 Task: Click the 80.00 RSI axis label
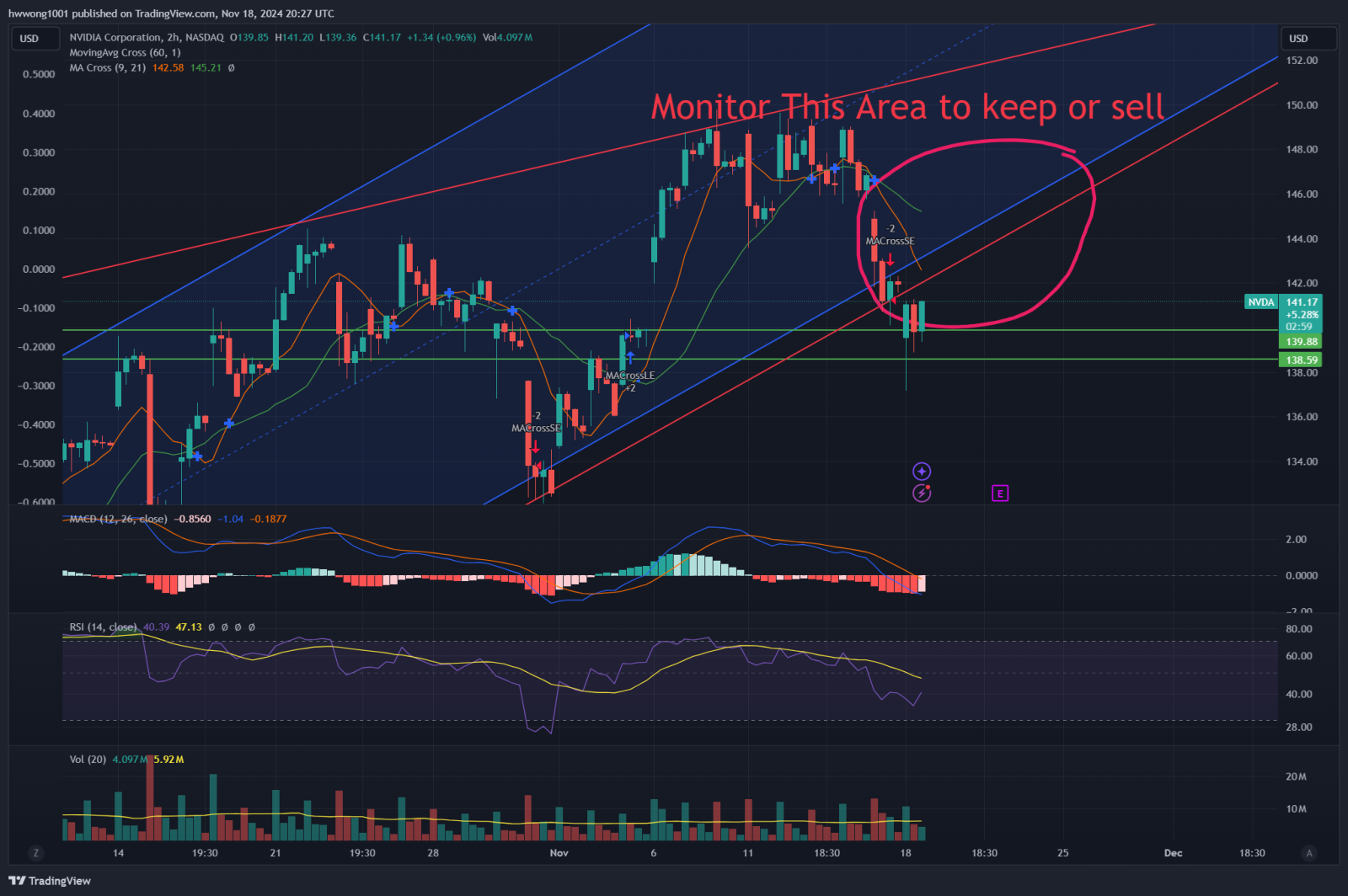[x=1299, y=629]
